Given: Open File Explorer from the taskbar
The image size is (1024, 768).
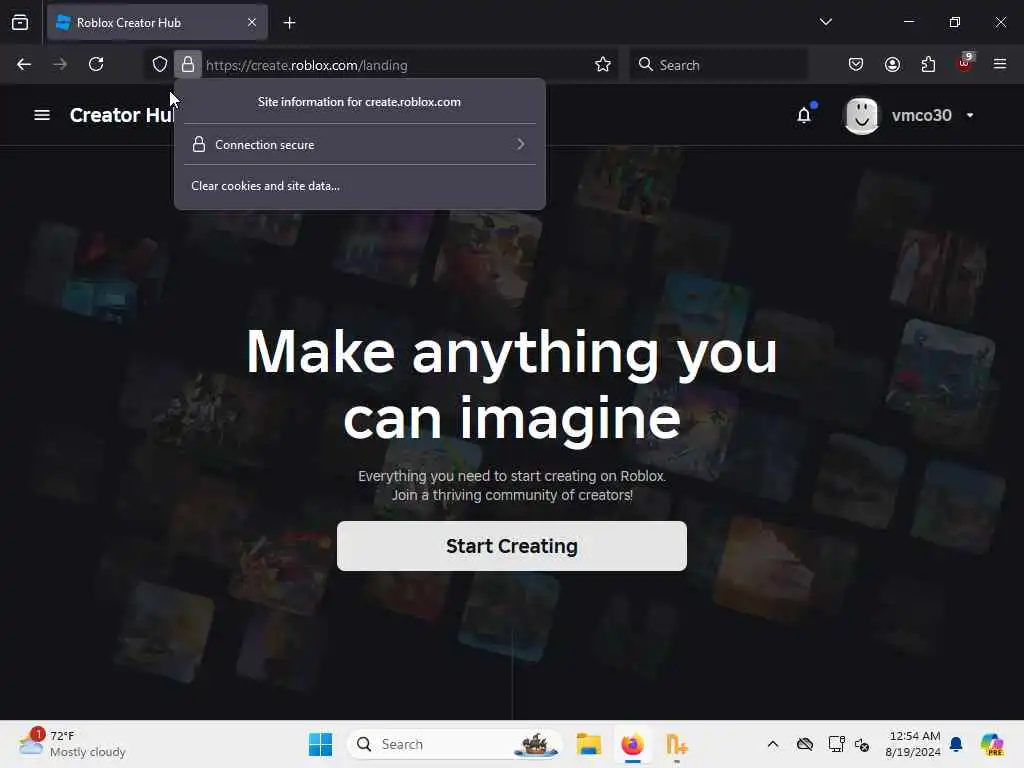Looking at the screenshot, I should (x=588, y=744).
